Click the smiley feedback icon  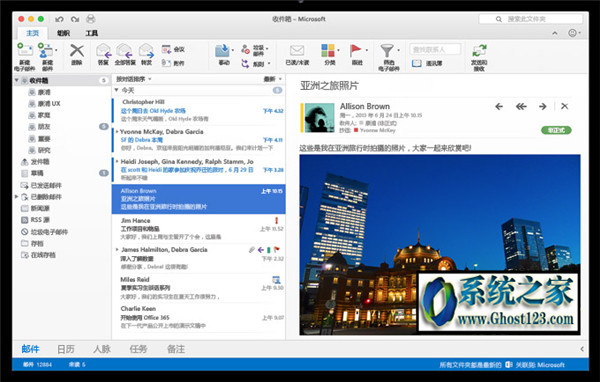(x=572, y=33)
